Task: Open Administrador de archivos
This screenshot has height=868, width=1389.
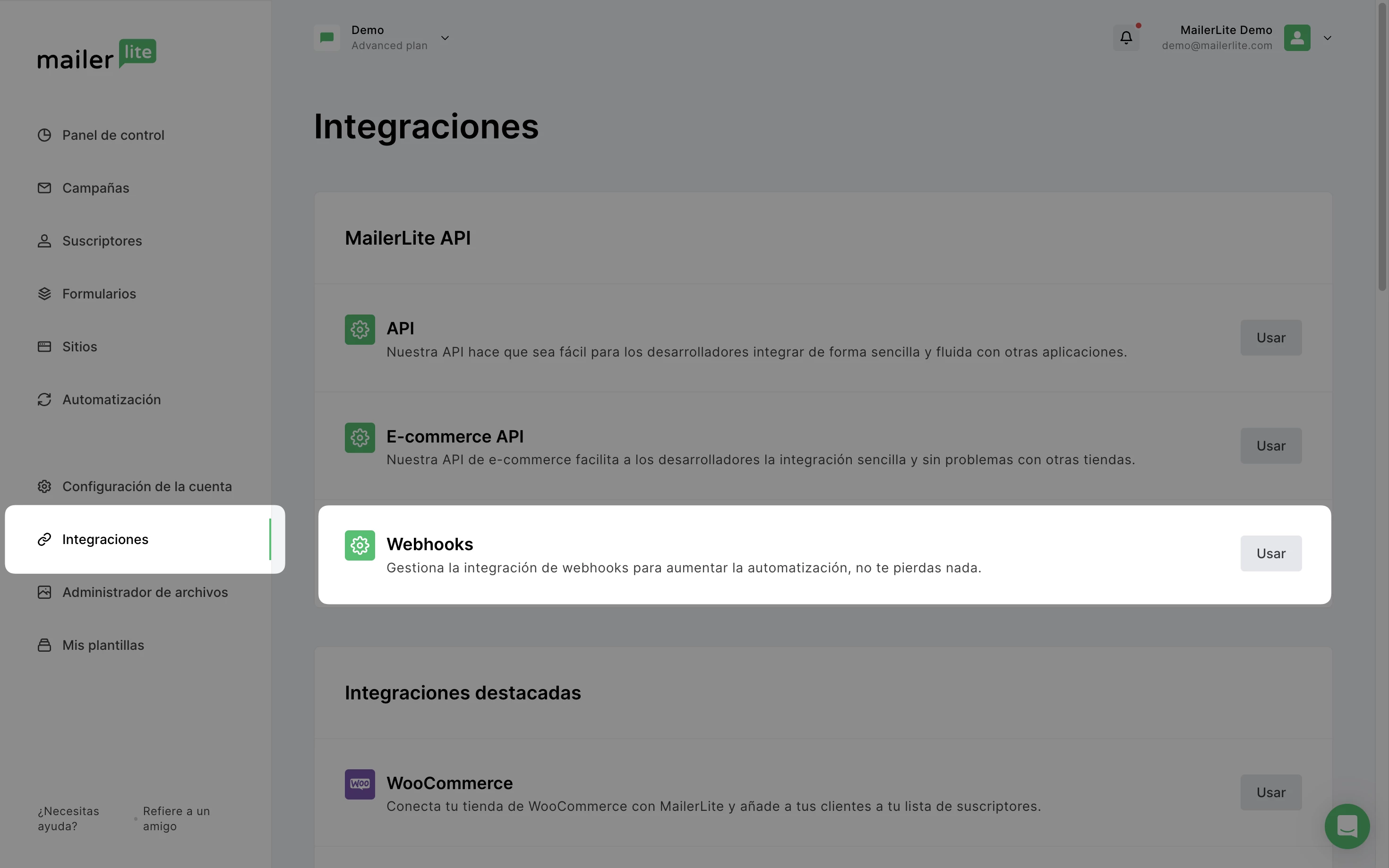Action: click(x=145, y=592)
